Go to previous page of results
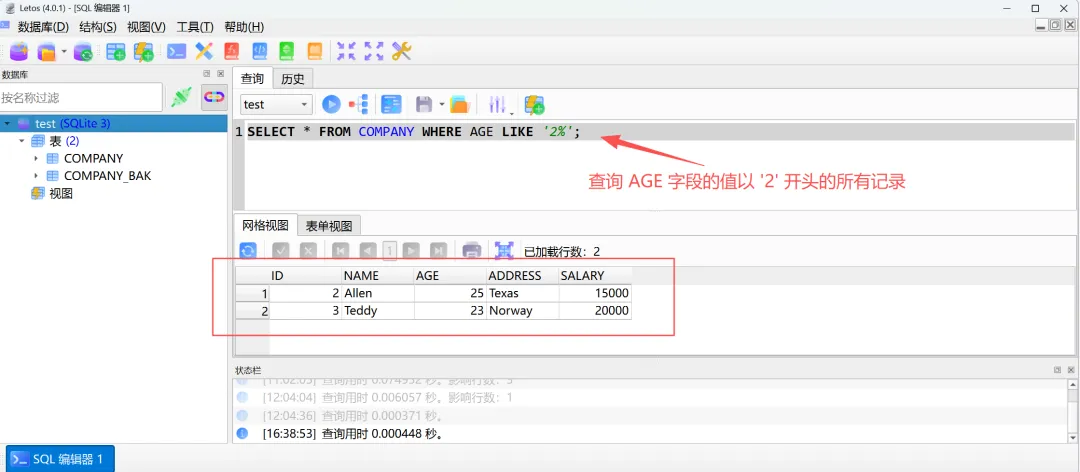 click(368, 252)
